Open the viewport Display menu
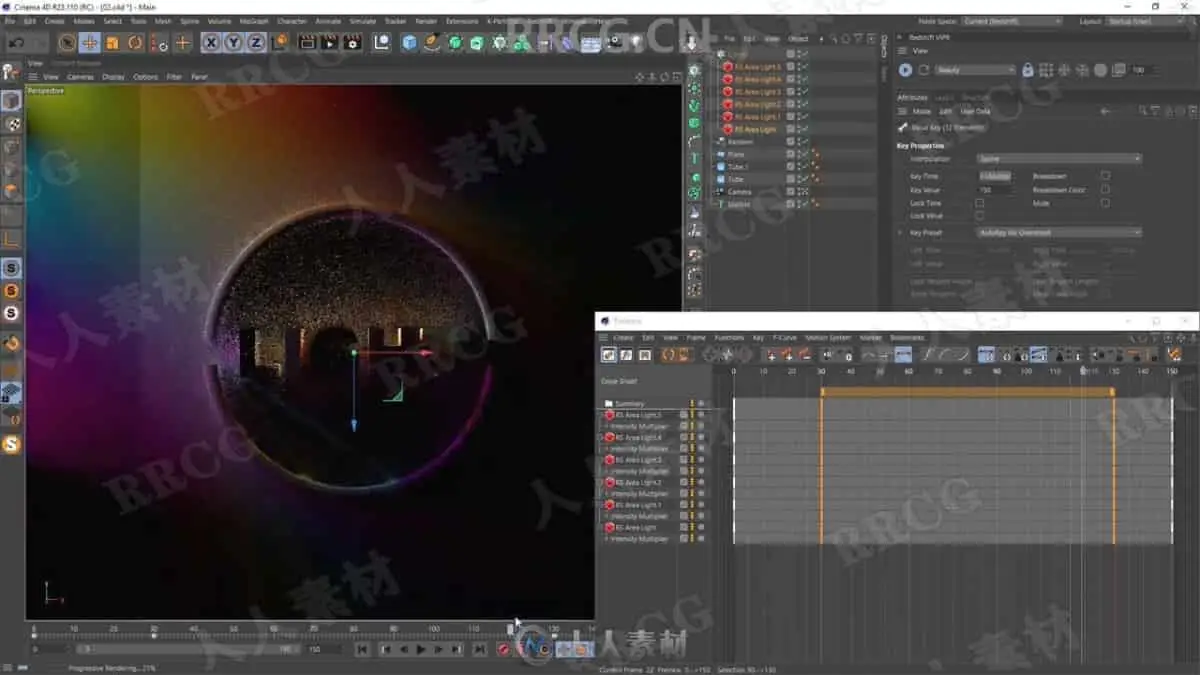 (x=113, y=76)
